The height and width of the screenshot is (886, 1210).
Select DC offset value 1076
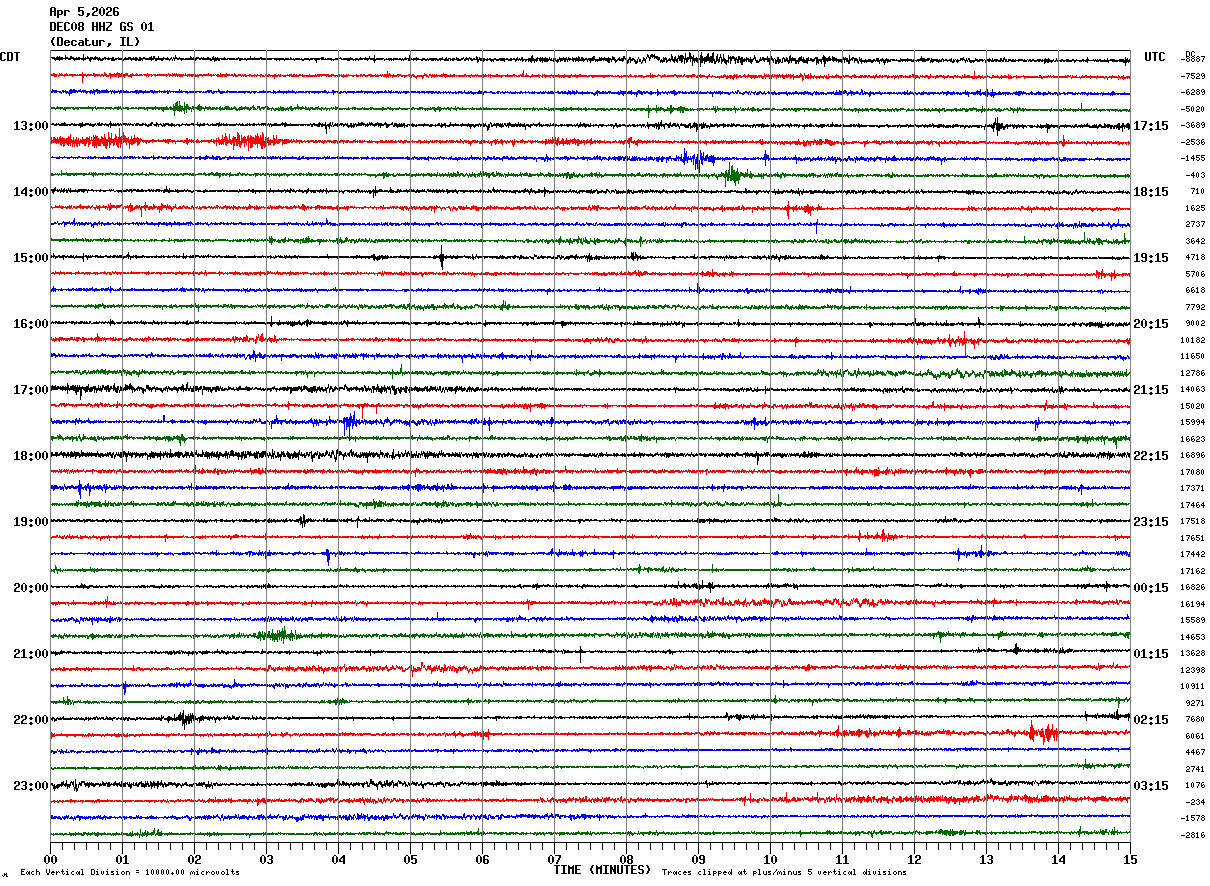tap(1195, 786)
